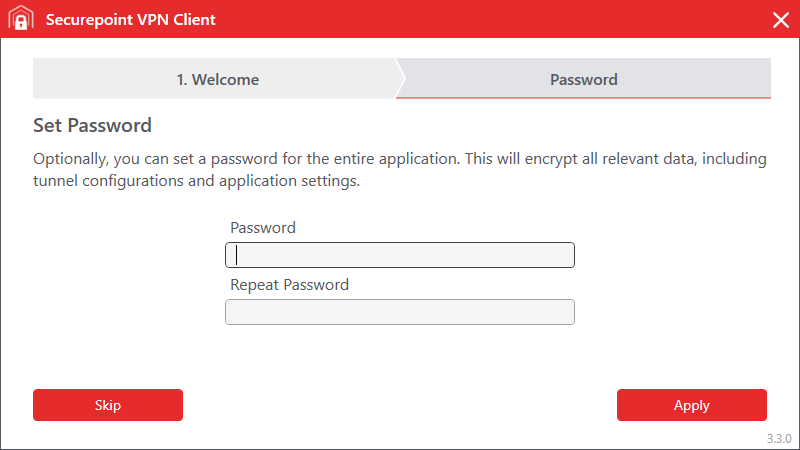Click the version number 3.3.0
The width and height of the screenshot is (800, 450).
(x=779, y=439)
